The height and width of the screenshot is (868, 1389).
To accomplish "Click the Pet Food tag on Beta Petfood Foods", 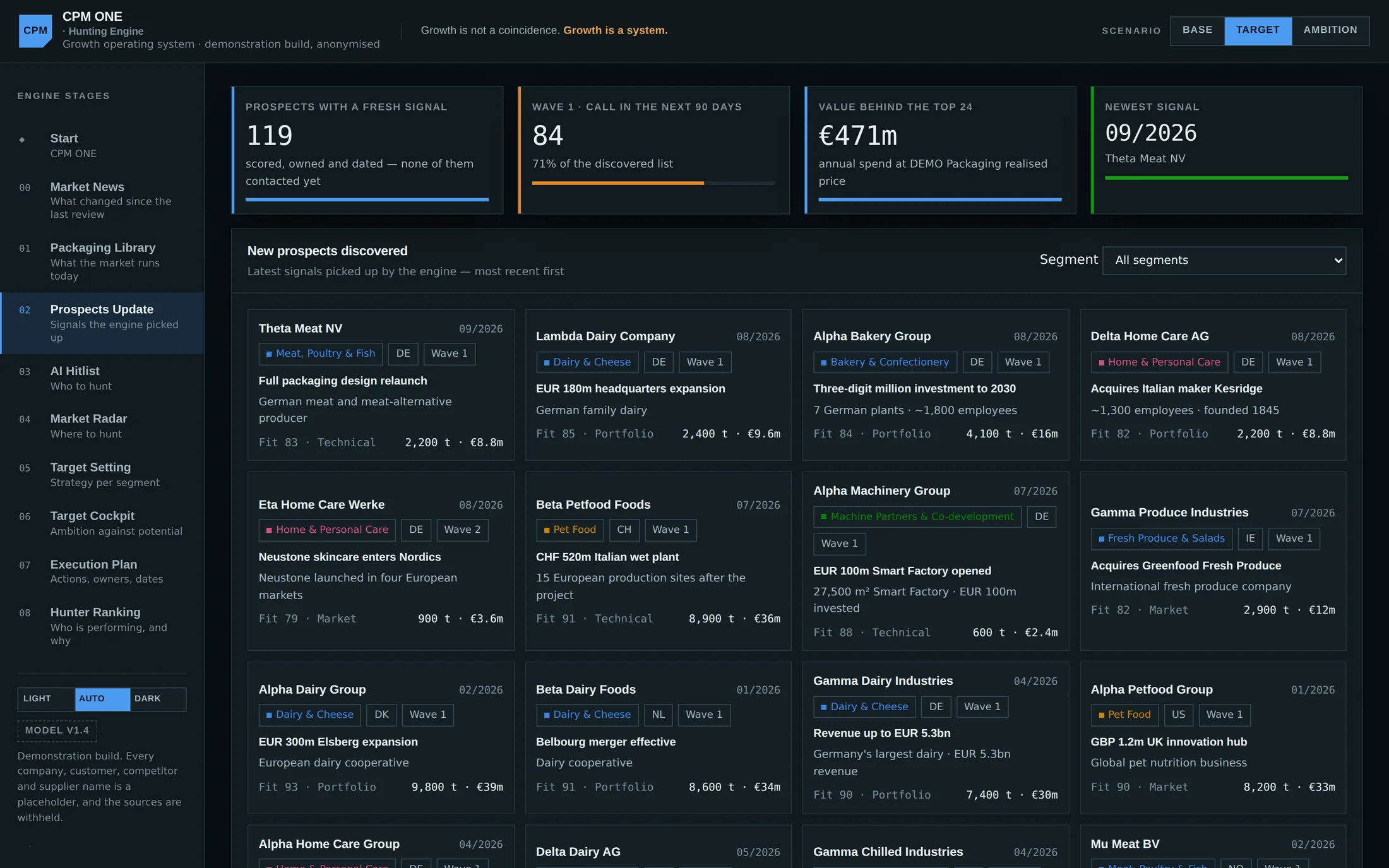I will point(569,530).
